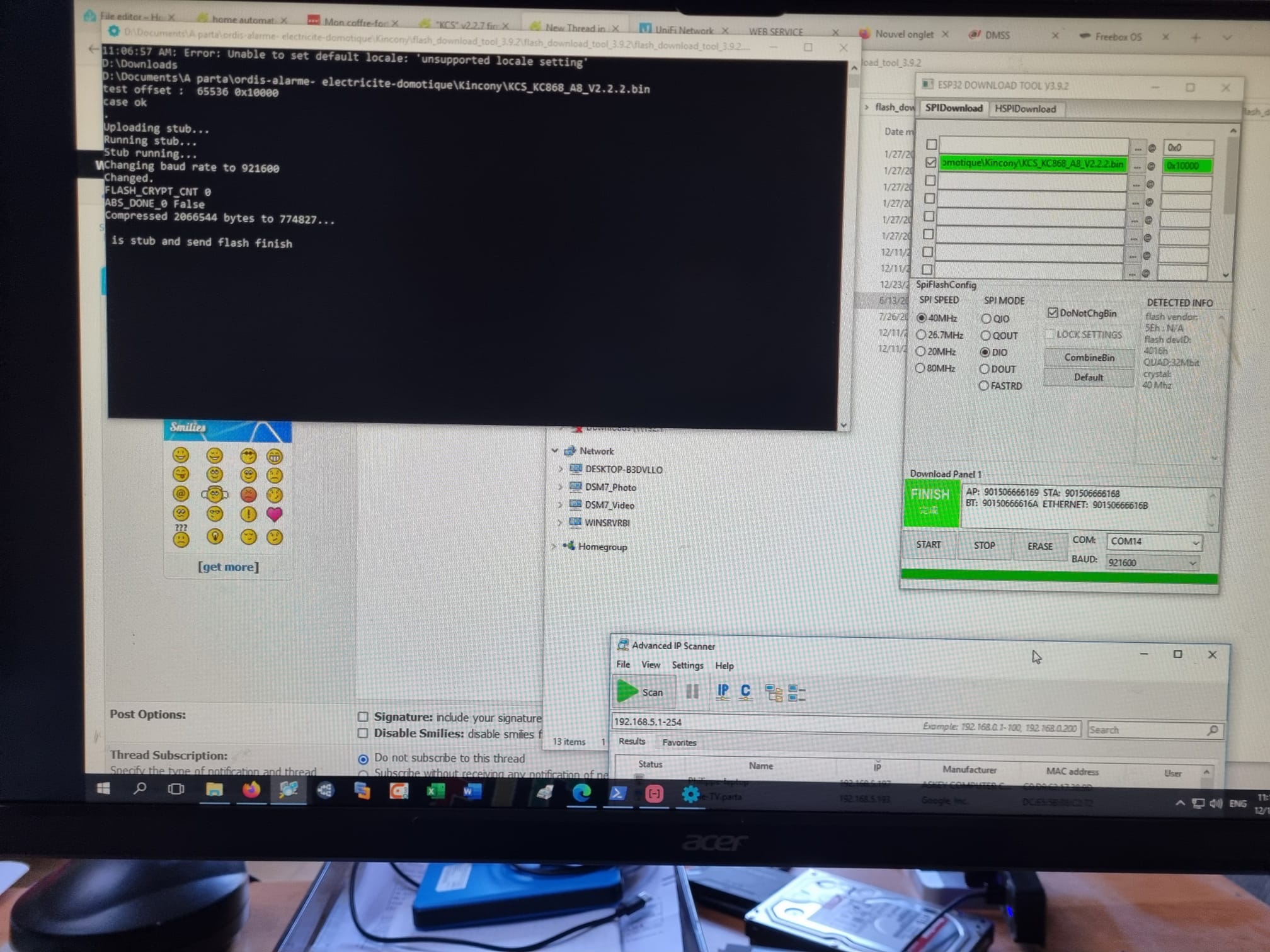The image size is (1270, 952).
Task: Click the expand all tree toolbar icon
Action: tap(773, 693)
